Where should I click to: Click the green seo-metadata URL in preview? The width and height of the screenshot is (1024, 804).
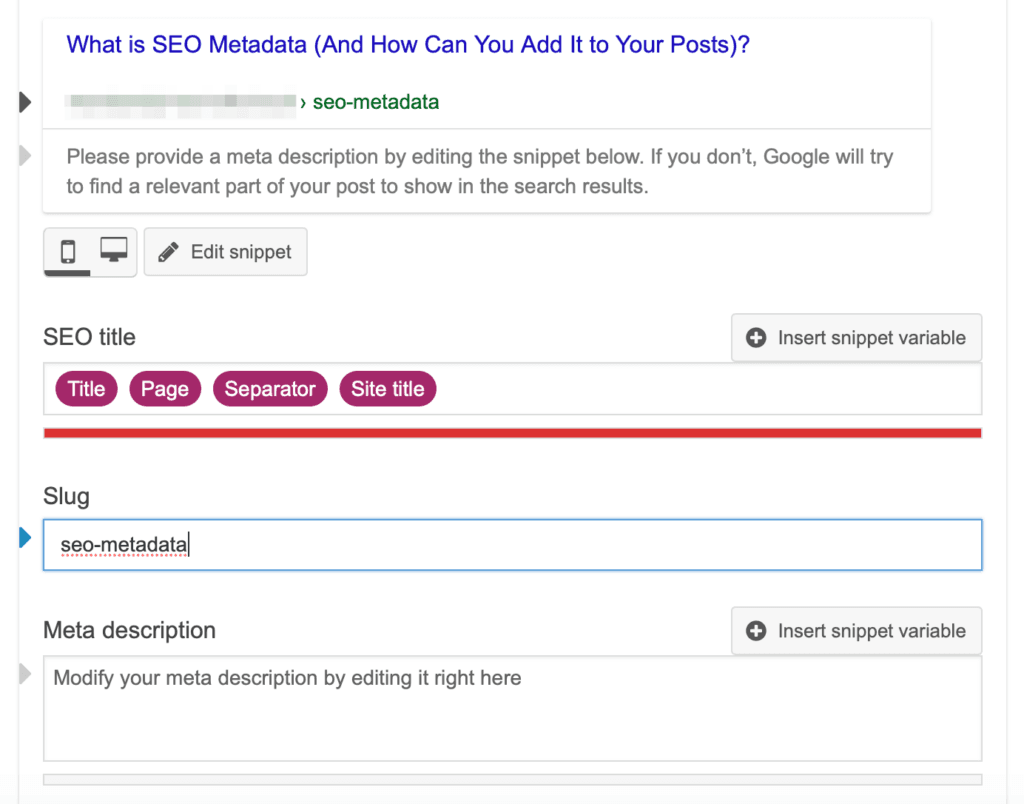click(x=375, y=102)
